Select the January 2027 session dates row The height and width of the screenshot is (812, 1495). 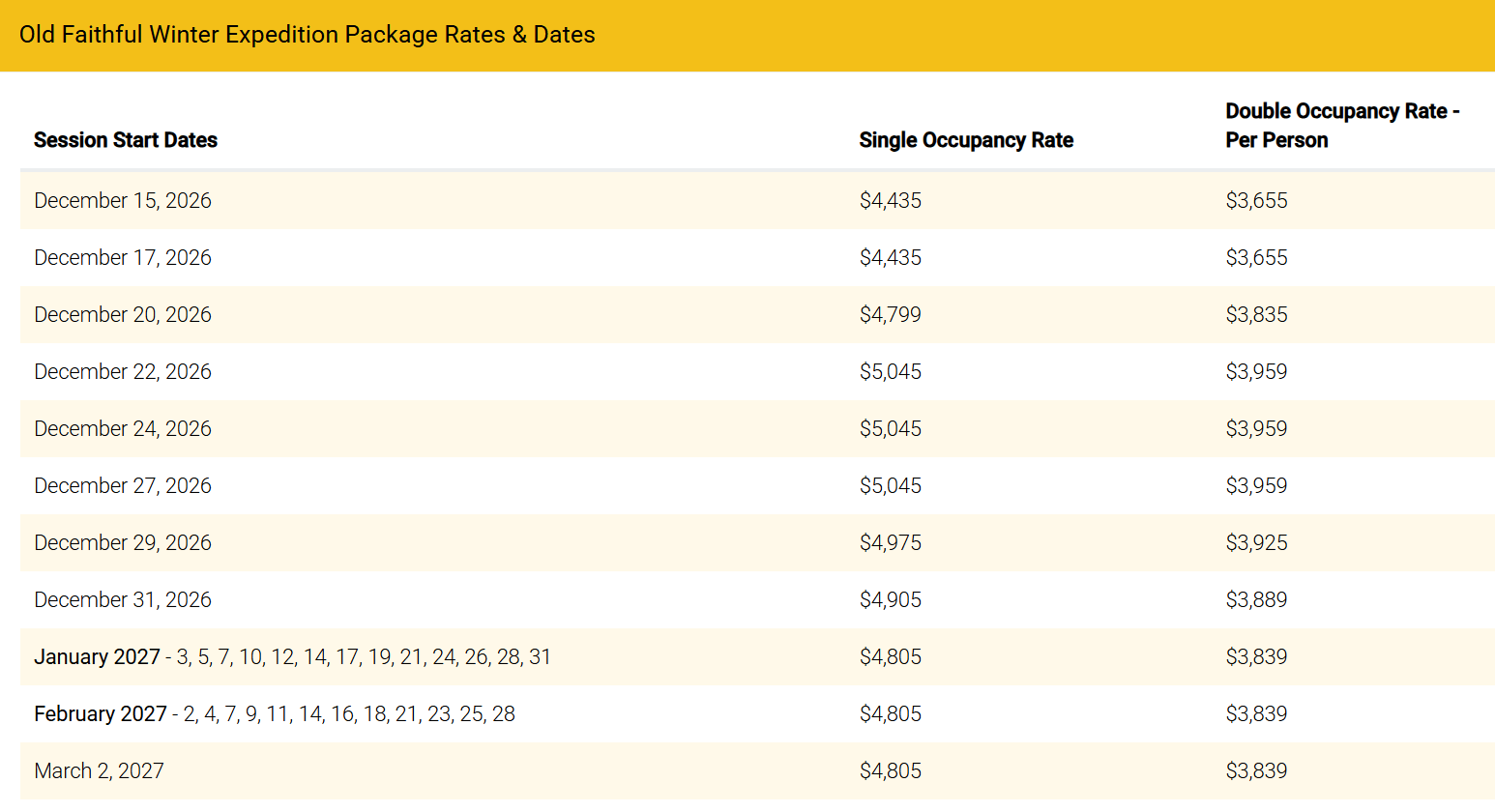click(x=292, y=656)
